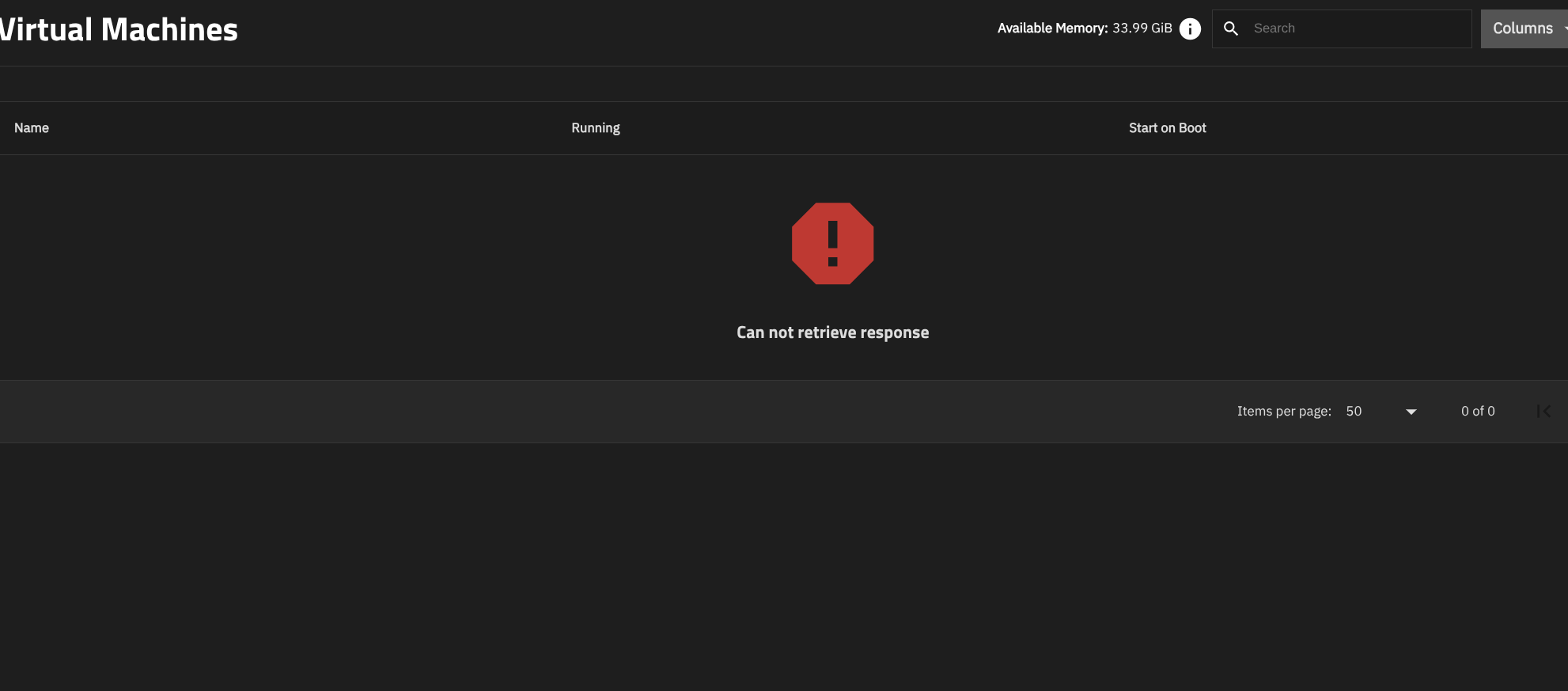Expand the Items per page dropdown arrow
1568x691 pixels.
(x=1411, y=412)
